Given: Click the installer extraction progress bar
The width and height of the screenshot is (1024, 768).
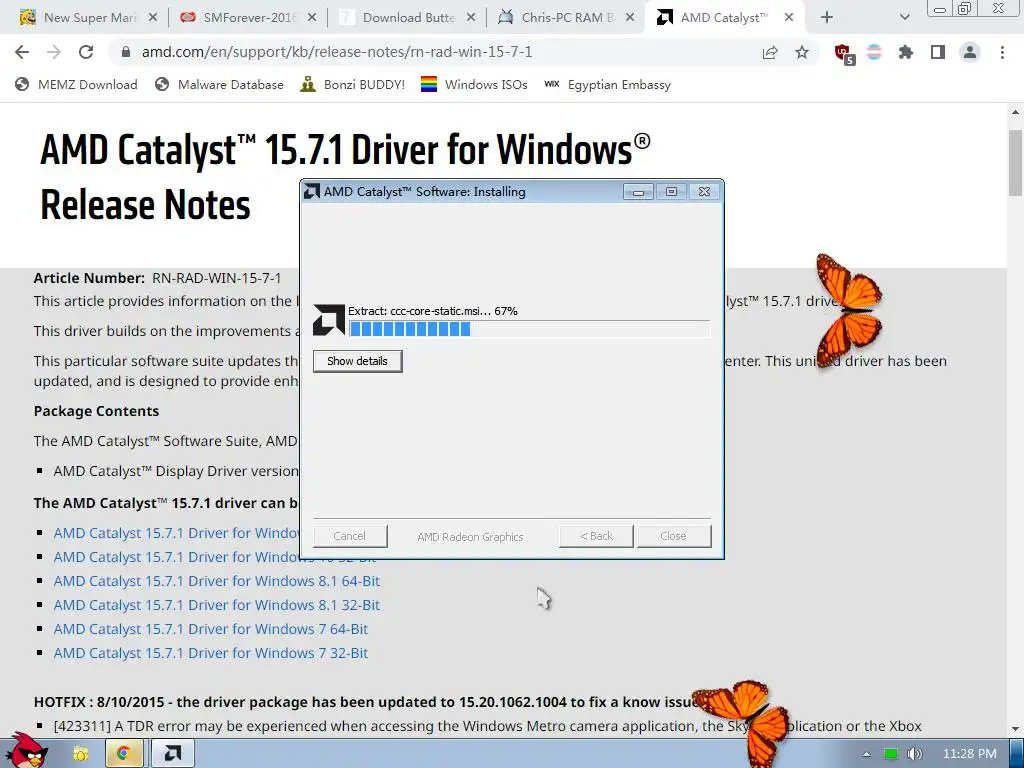Looking at the screenshot, I should tap(530, 329).
